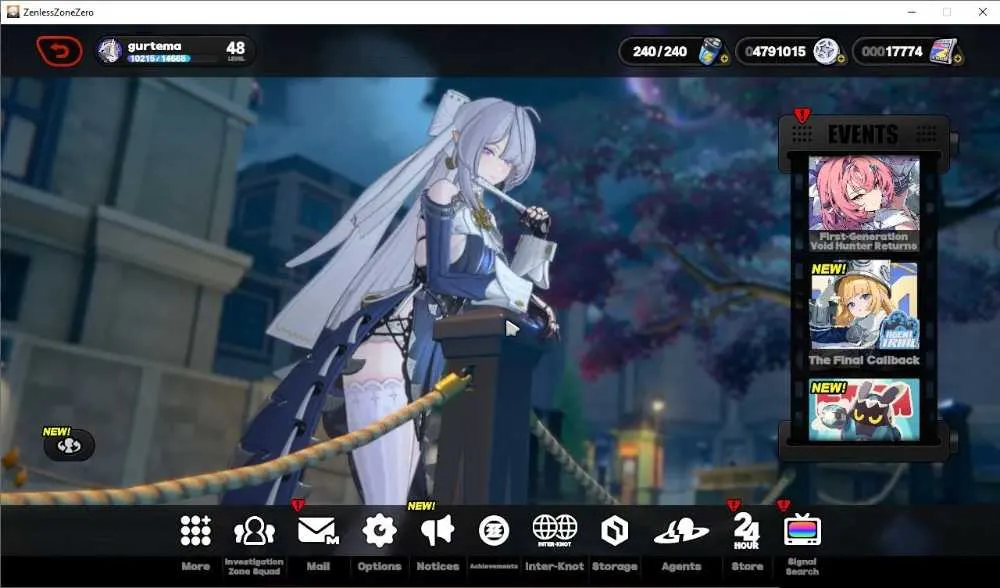The image size is (1000, 588).
Task: Open the More grid menu icon
Action: point(195,531)
